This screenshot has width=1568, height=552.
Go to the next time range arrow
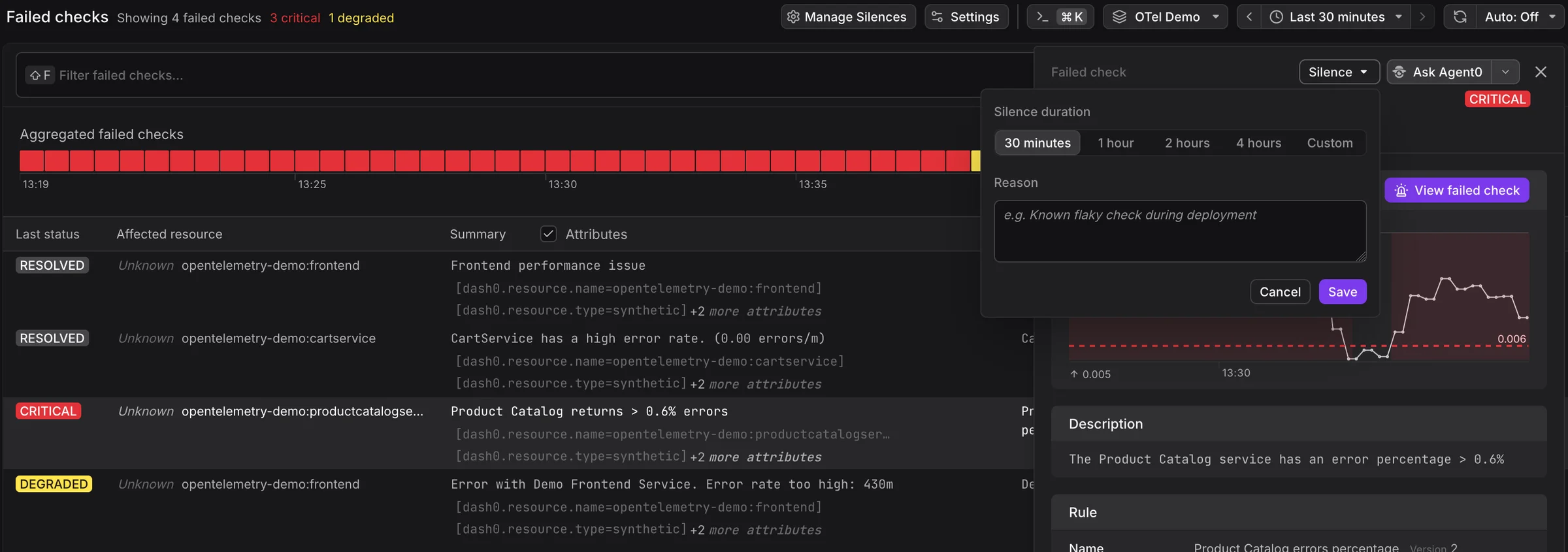pos(1422,17)
